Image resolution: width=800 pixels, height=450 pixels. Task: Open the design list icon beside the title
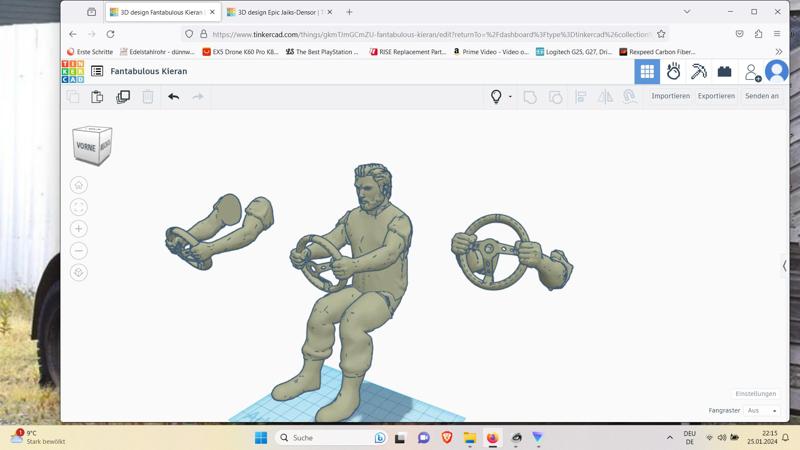(x=97, y=71)
